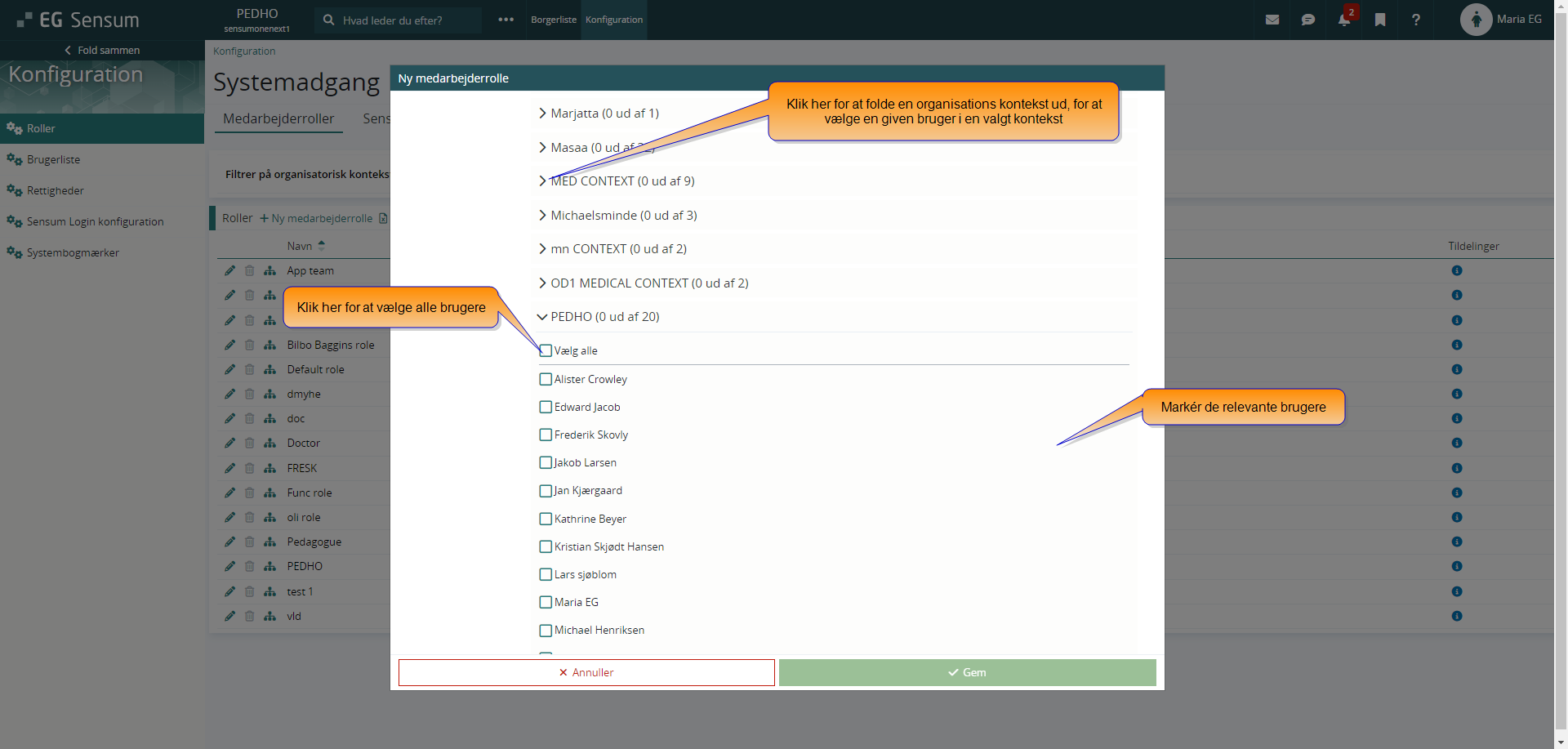Open the chat messages icon
1568x749 pixels.
tap(1307, 20)
